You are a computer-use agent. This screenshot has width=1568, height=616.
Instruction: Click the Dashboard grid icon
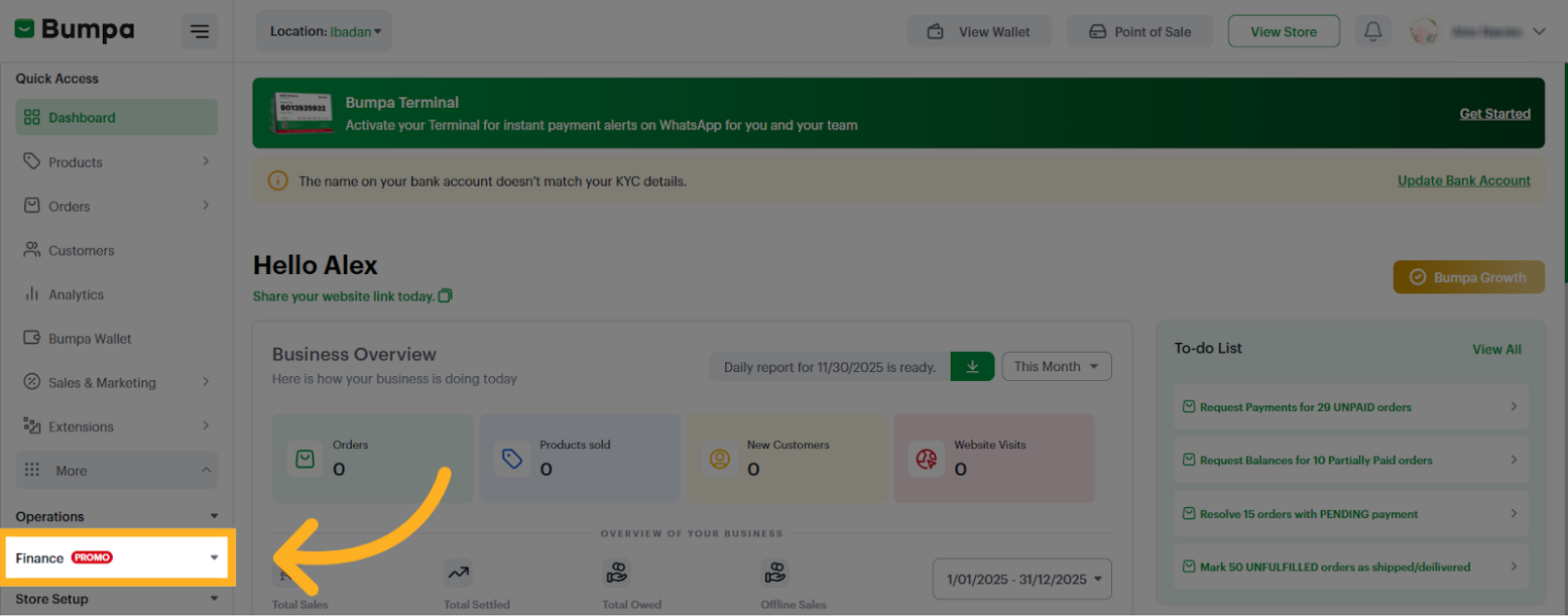(32, 118)
